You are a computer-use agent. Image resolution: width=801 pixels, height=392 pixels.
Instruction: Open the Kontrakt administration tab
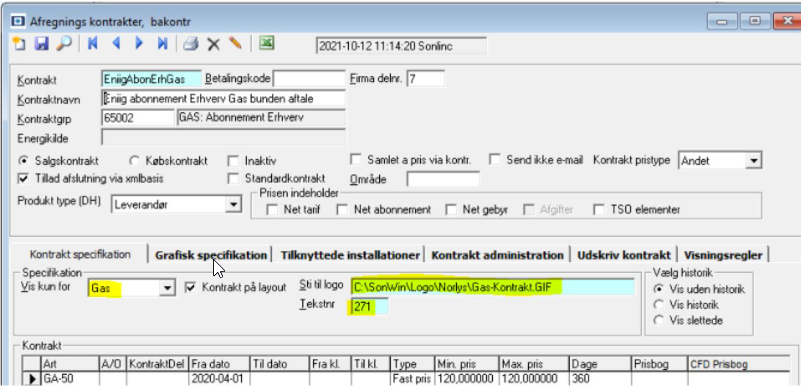click(498, 255)
